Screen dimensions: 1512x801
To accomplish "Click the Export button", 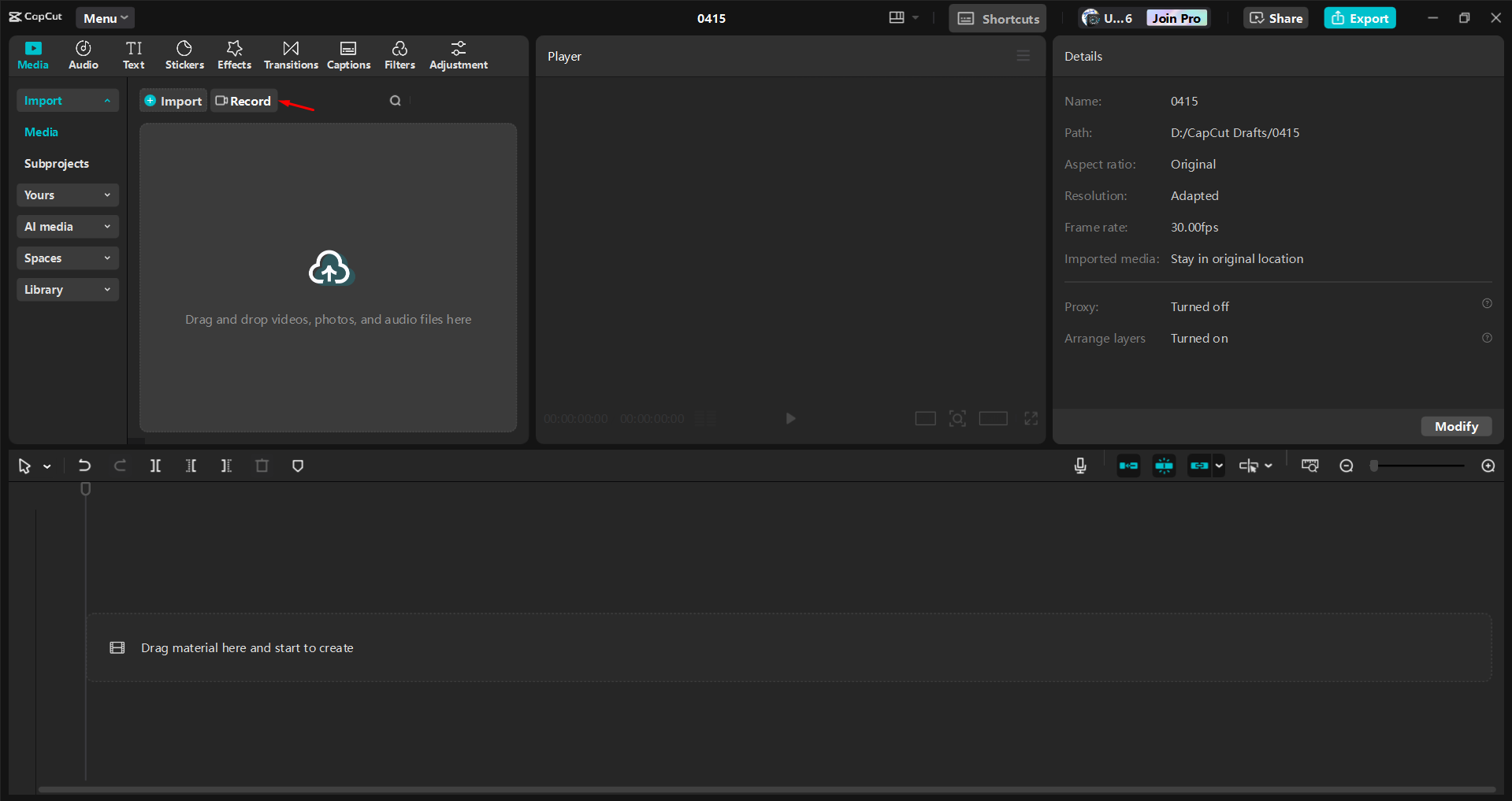I will coord(1359,17).
